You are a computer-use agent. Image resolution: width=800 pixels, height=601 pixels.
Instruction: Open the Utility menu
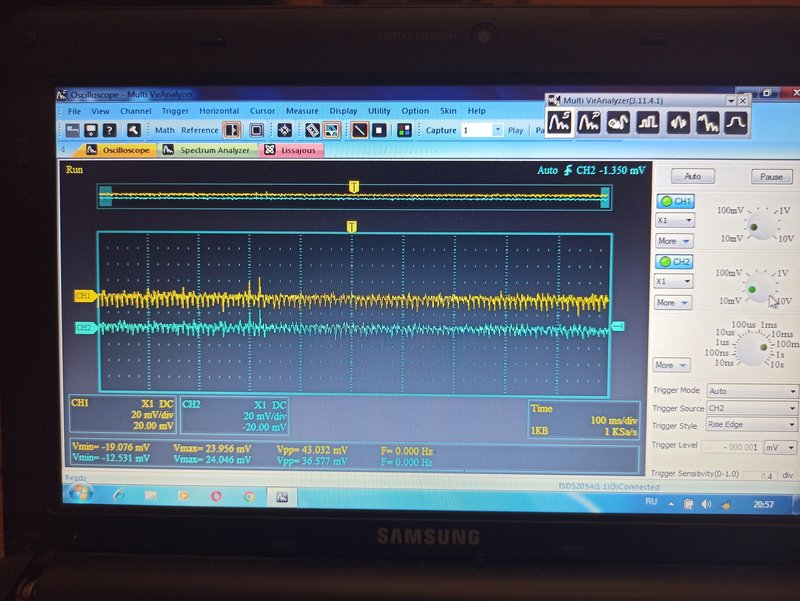(379, 111)
